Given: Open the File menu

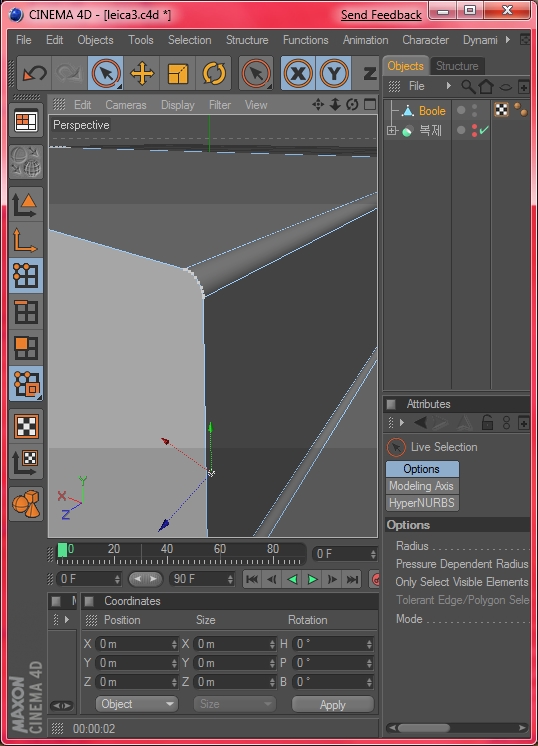Looking at the screenshot, I should pyautogui.click(x=24, y=40).
